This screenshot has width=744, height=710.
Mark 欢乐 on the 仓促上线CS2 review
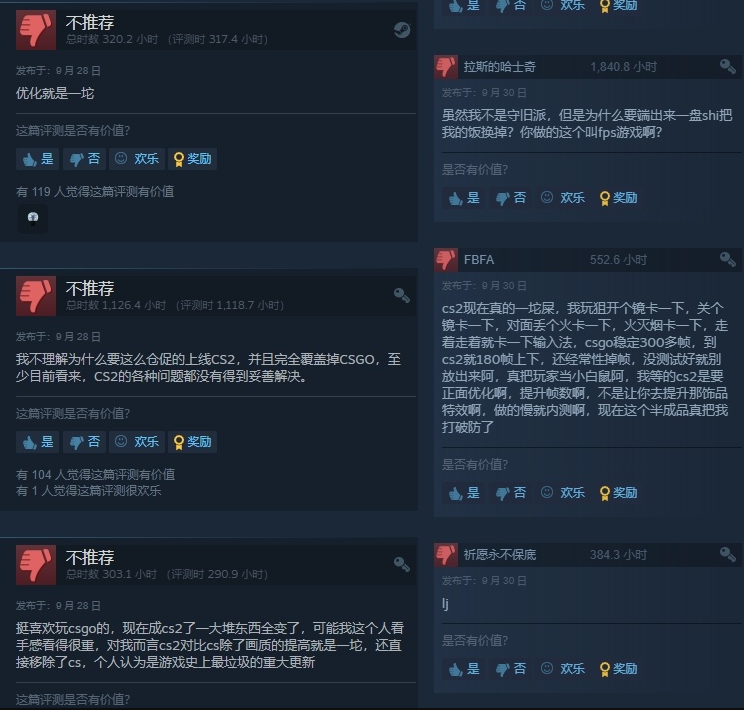137,442
